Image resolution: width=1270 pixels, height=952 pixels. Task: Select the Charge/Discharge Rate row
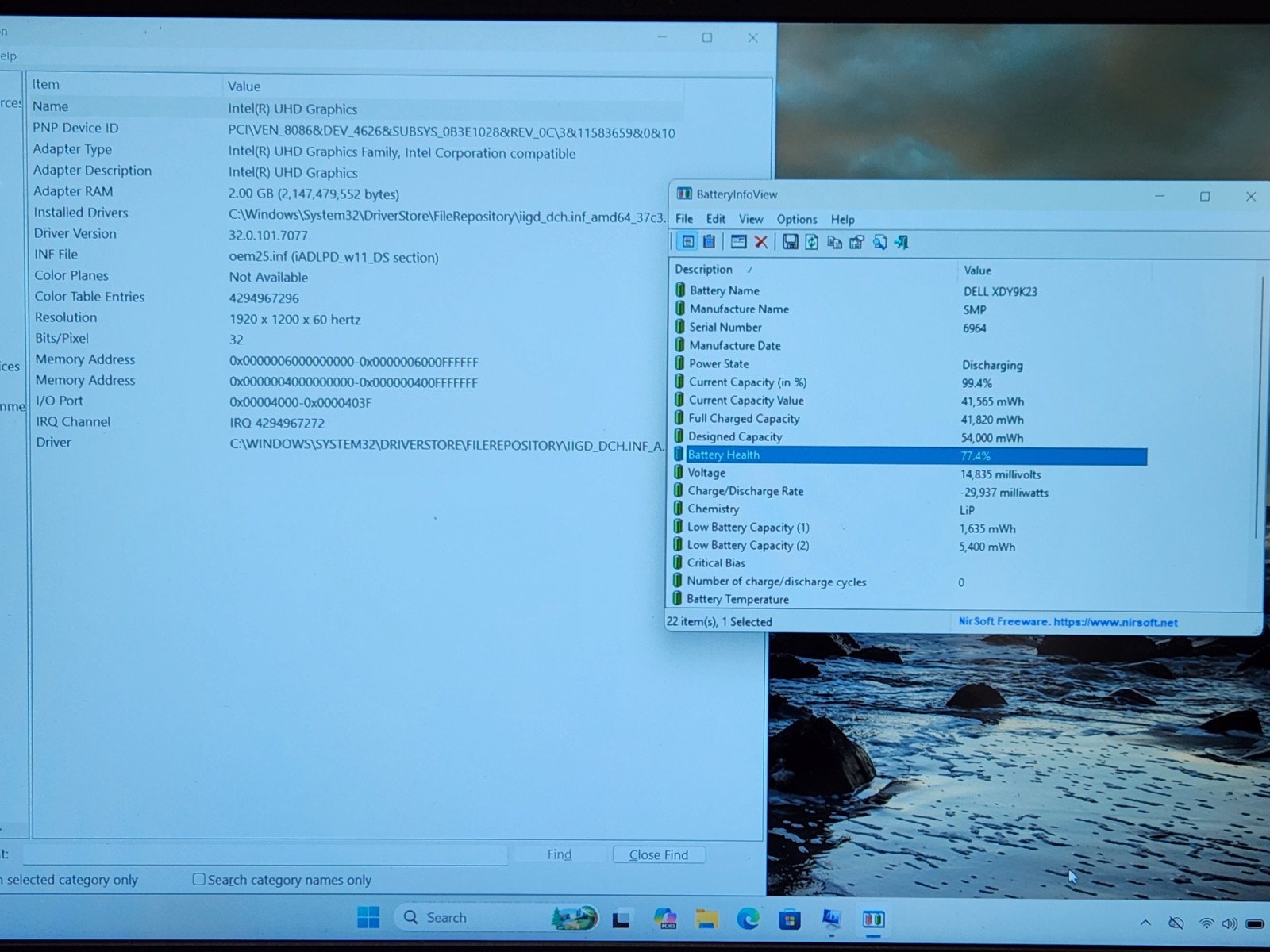(x=910, y=491)
